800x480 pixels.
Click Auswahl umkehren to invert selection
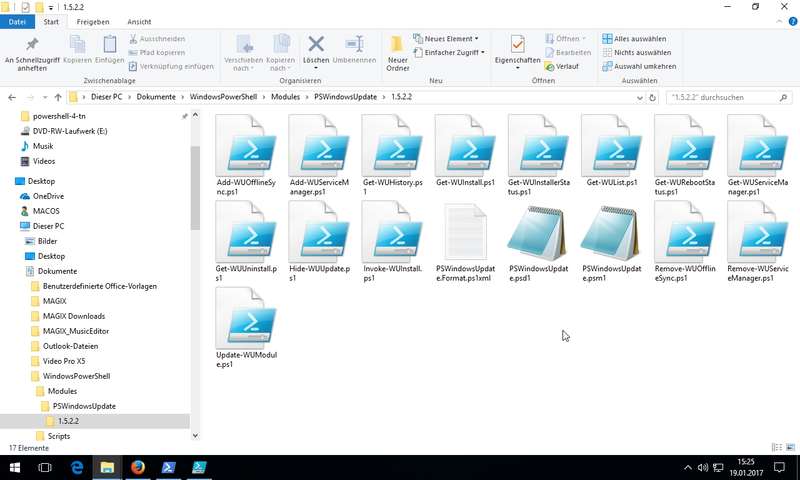(639, 66)
